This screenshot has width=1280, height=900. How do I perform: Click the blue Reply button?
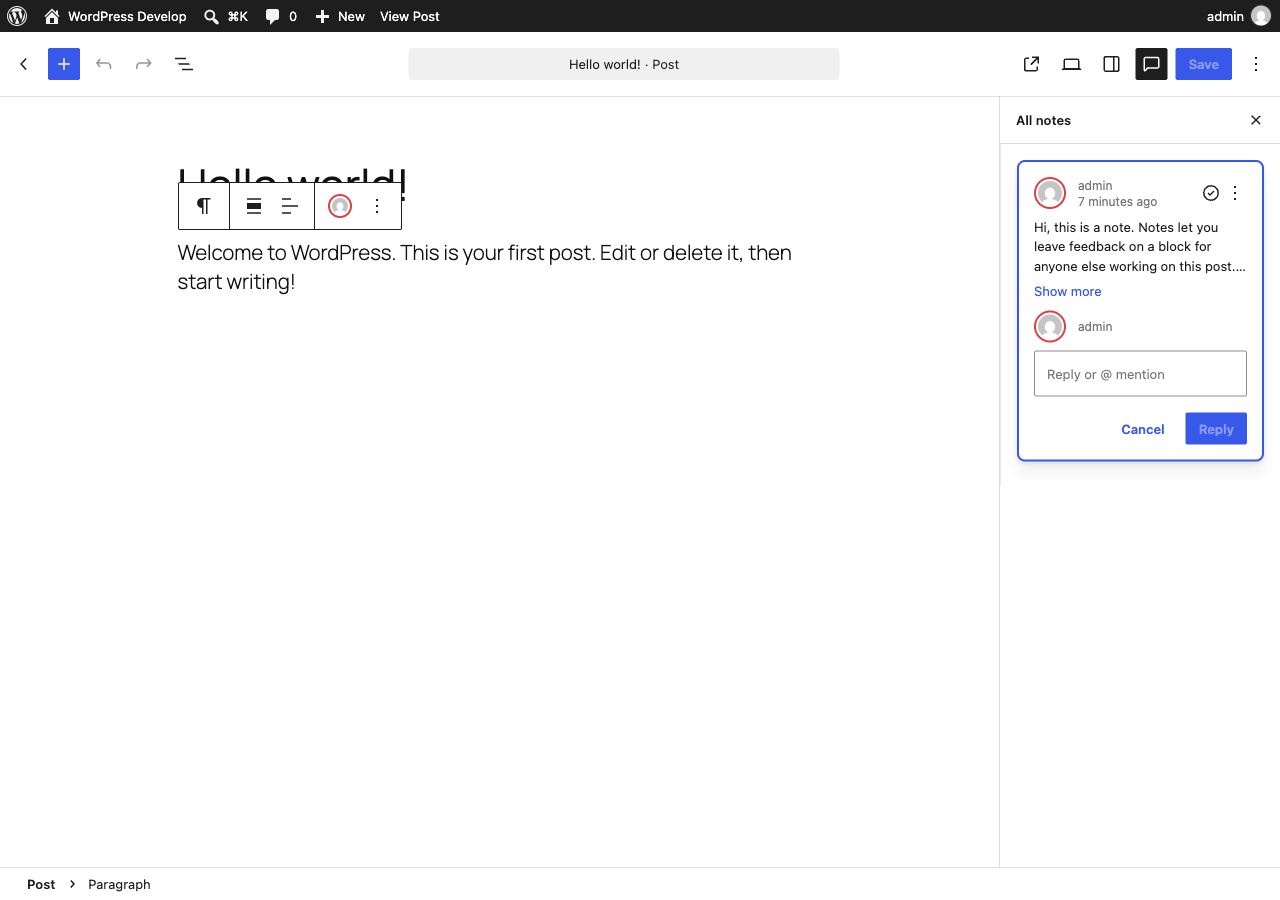(x=1216, y=429)
